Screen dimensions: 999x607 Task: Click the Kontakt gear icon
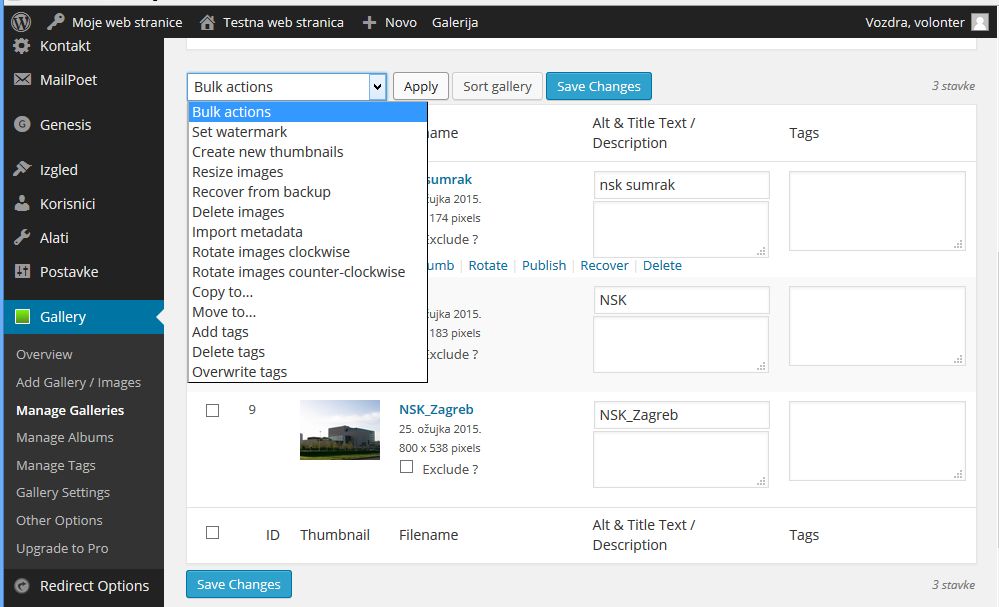[x=22, y=46]
